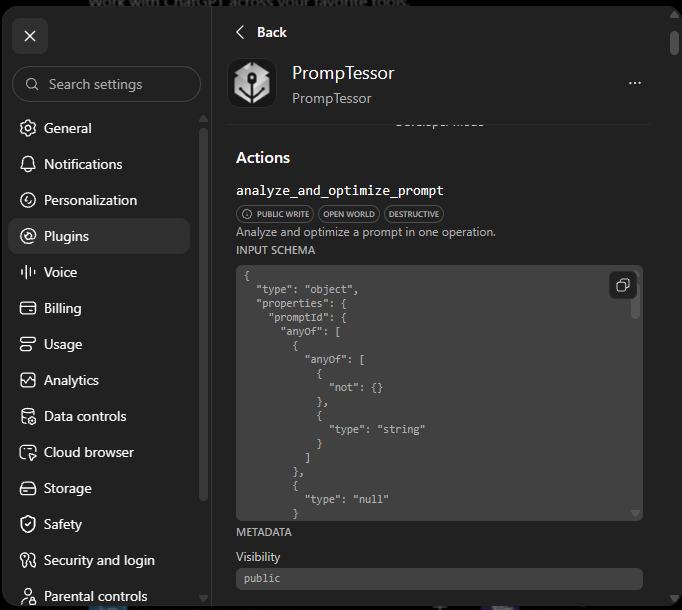
Task: Click the schema code box scrollbar thumb
Action: coord(635,302)
